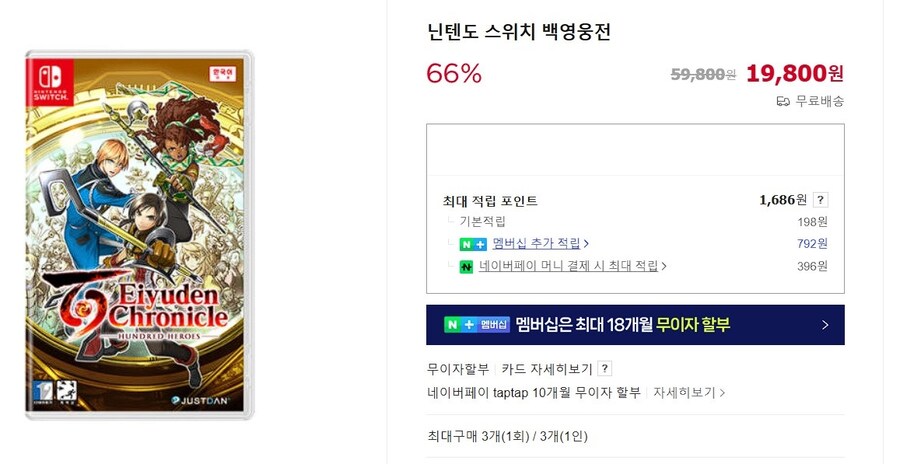Click the green Naver Pay icon

pyautogui.click(x=466, y=267)
